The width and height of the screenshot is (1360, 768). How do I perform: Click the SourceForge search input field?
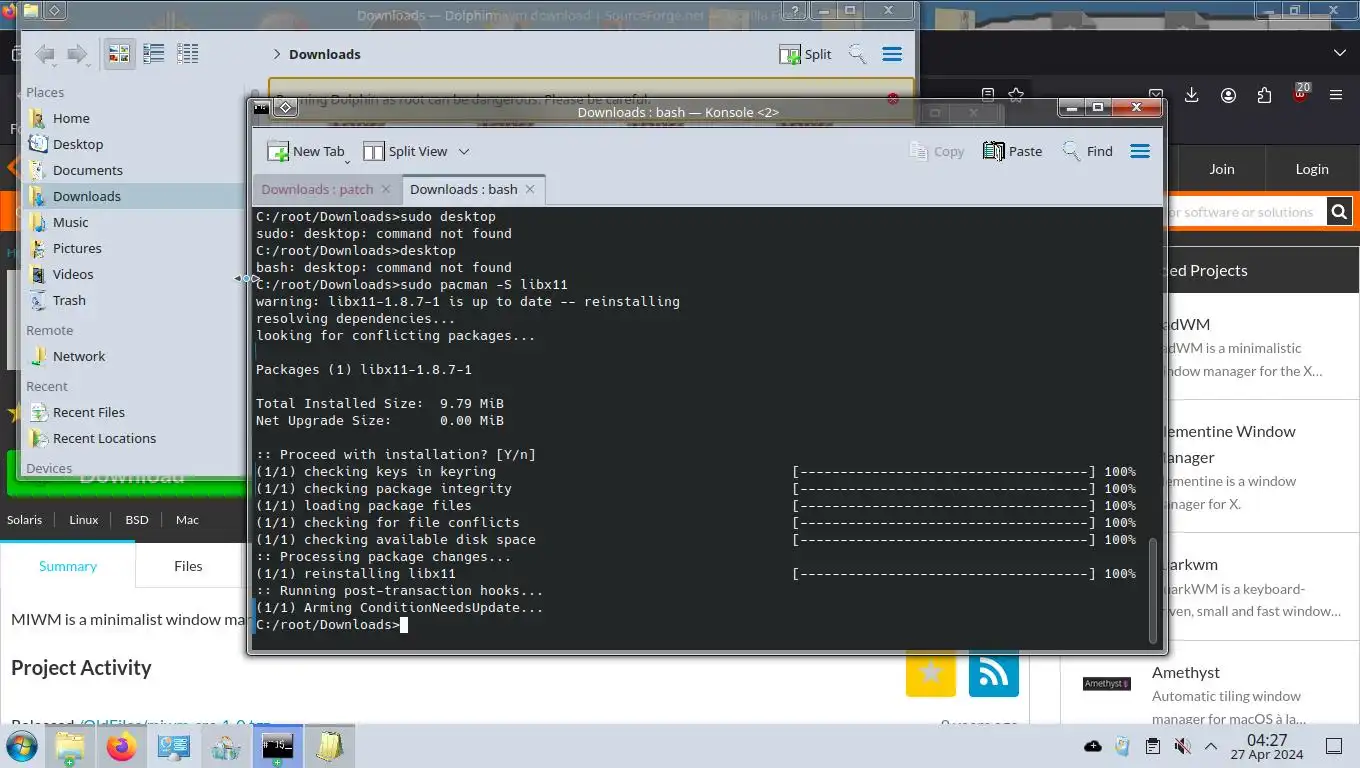[1246, 211]
